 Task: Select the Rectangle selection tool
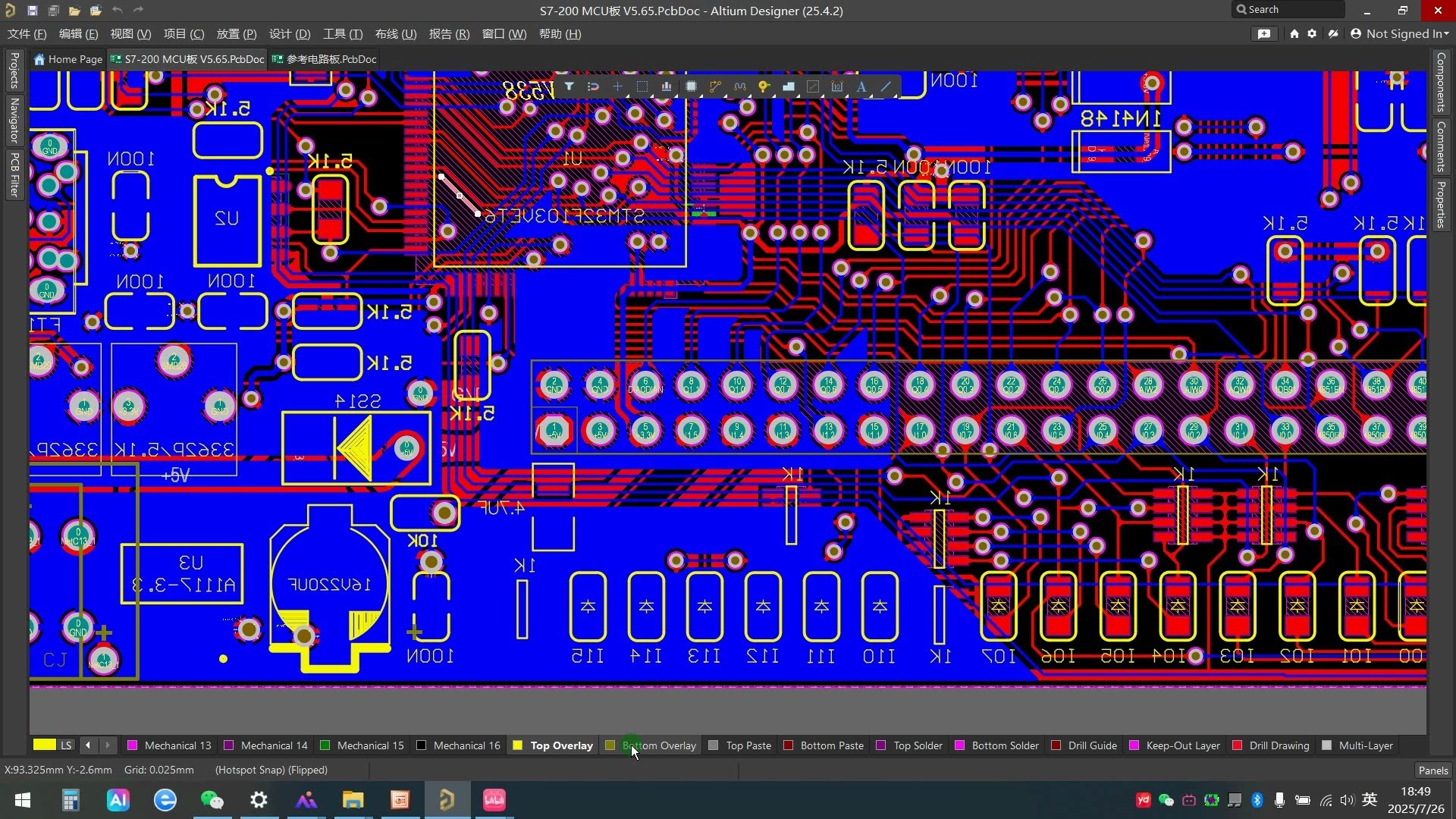[642, 86]
